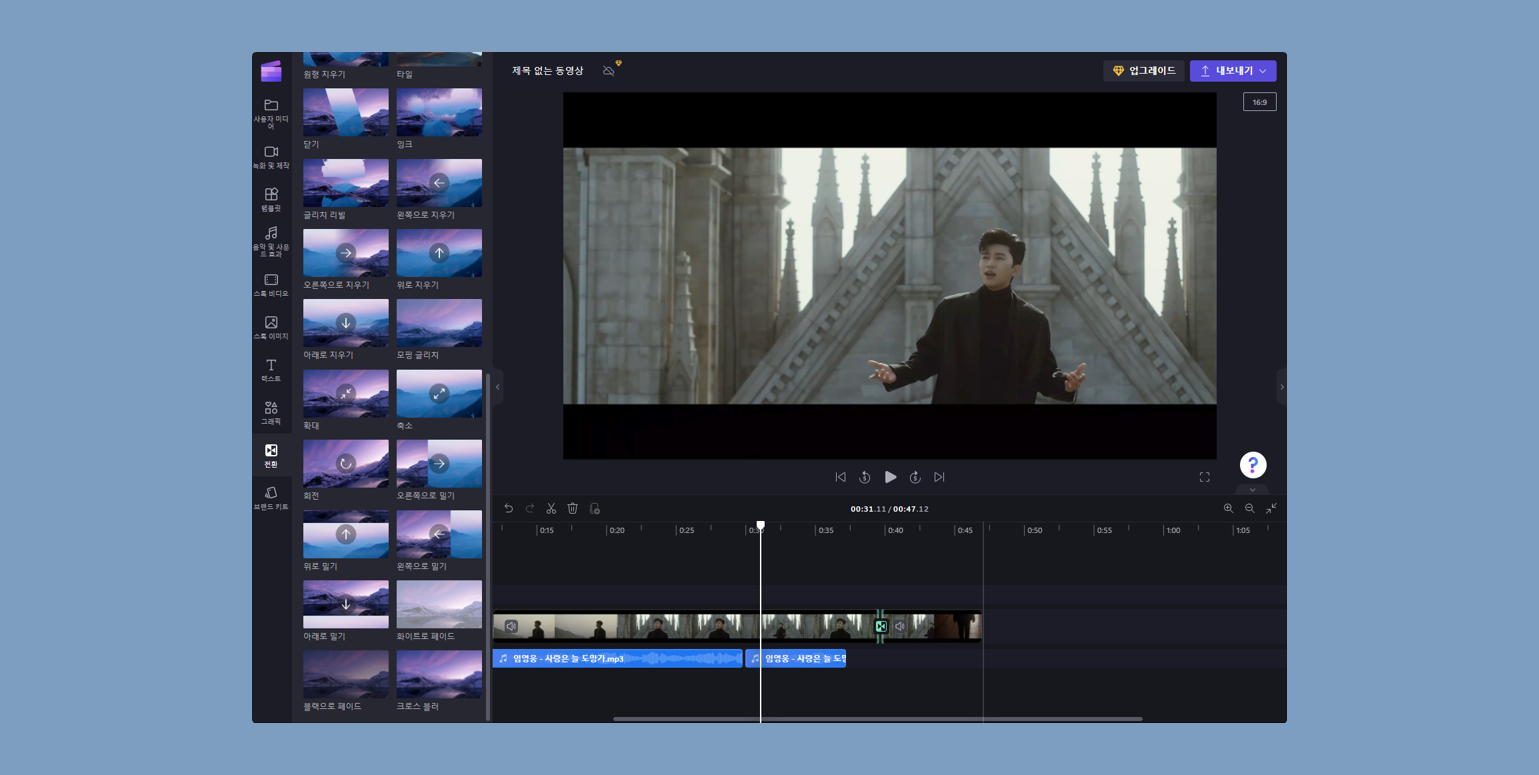Open the 내보내기 export dropdown
Screen dimensions: 1539x775
[1233, 71]
